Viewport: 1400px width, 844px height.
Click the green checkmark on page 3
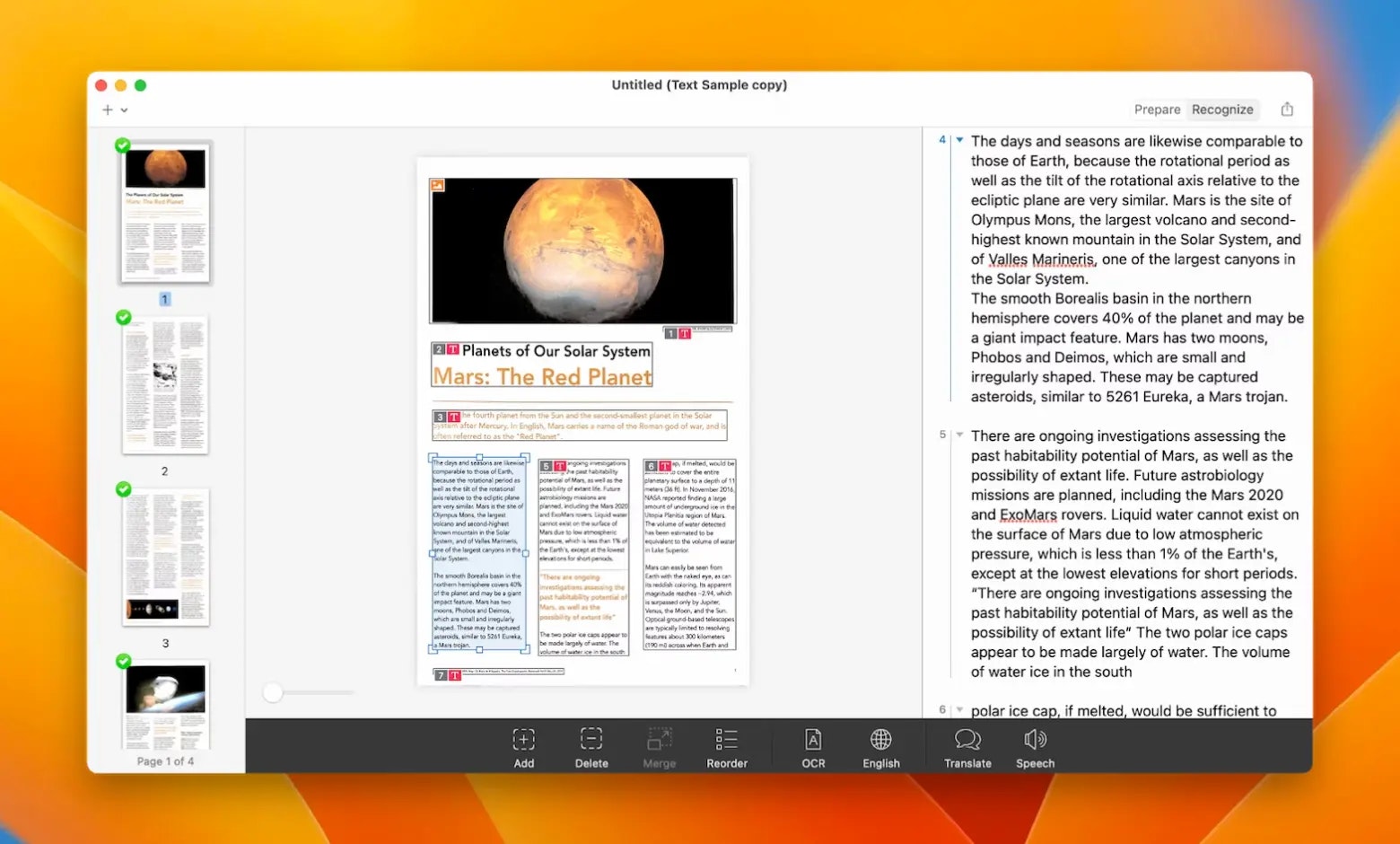(x=123, y=489)
